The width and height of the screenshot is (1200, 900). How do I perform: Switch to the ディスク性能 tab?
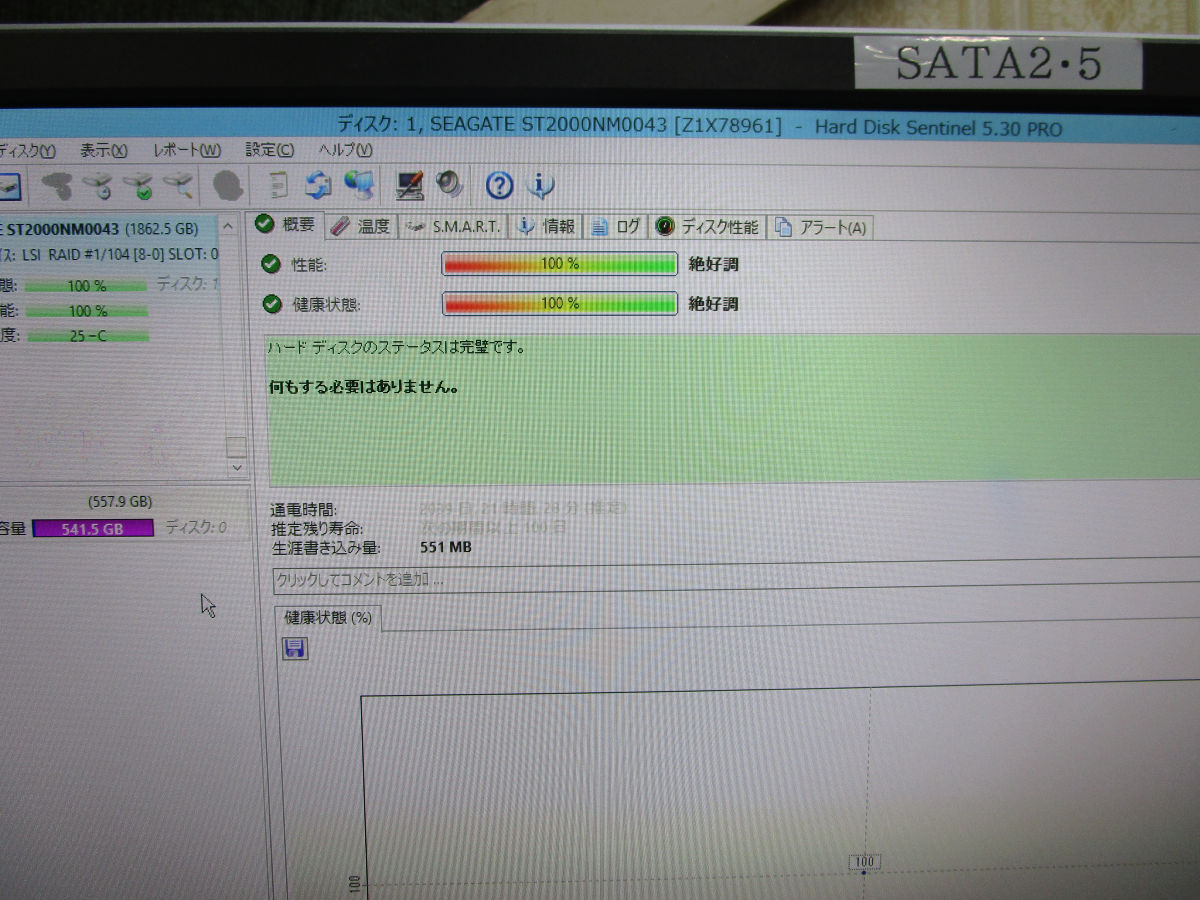pyautogui.click(x=707, y=227)
